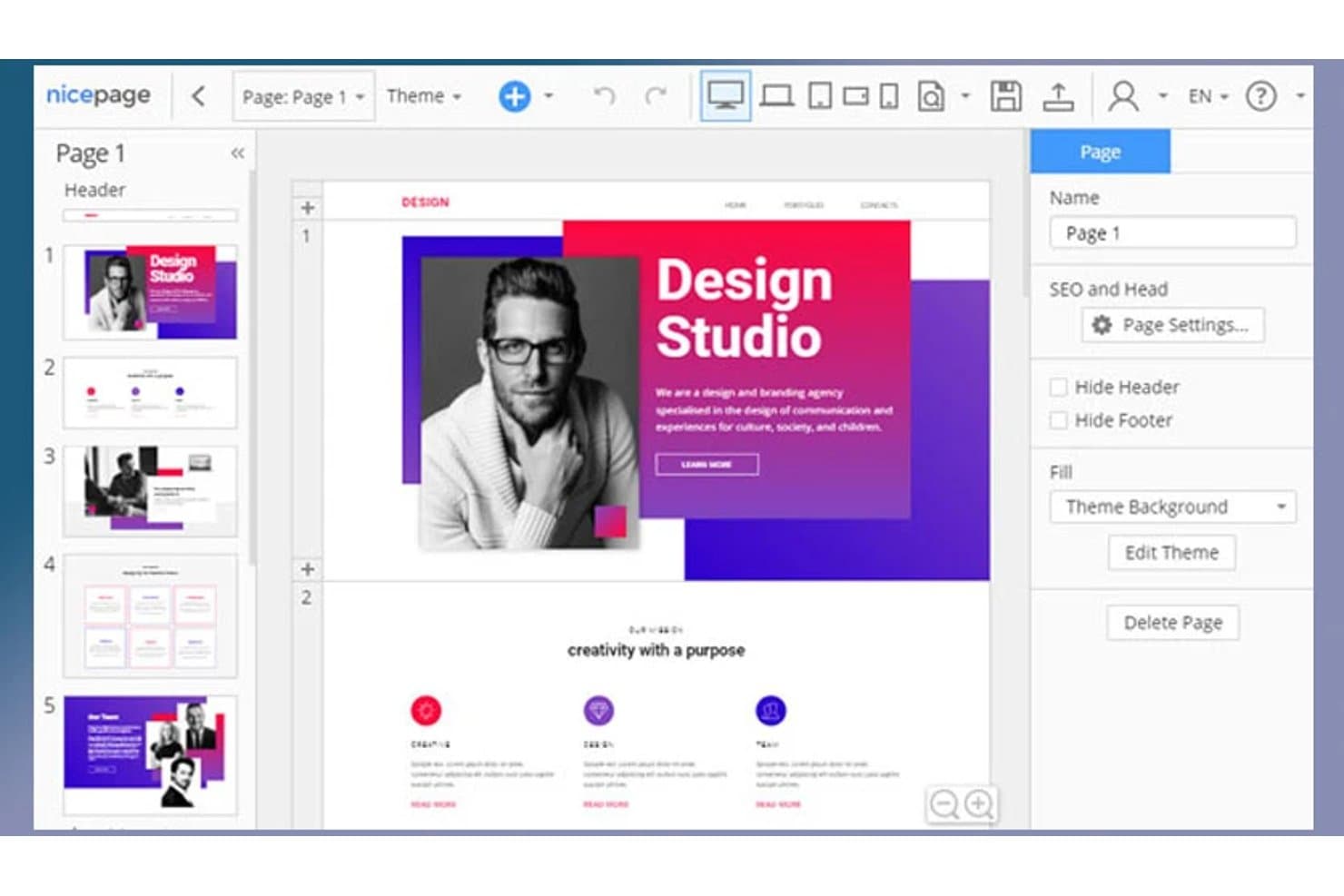Open the user account icon
The height and width of the screenshot is (896, 1344).
(x=1123, y=95)
